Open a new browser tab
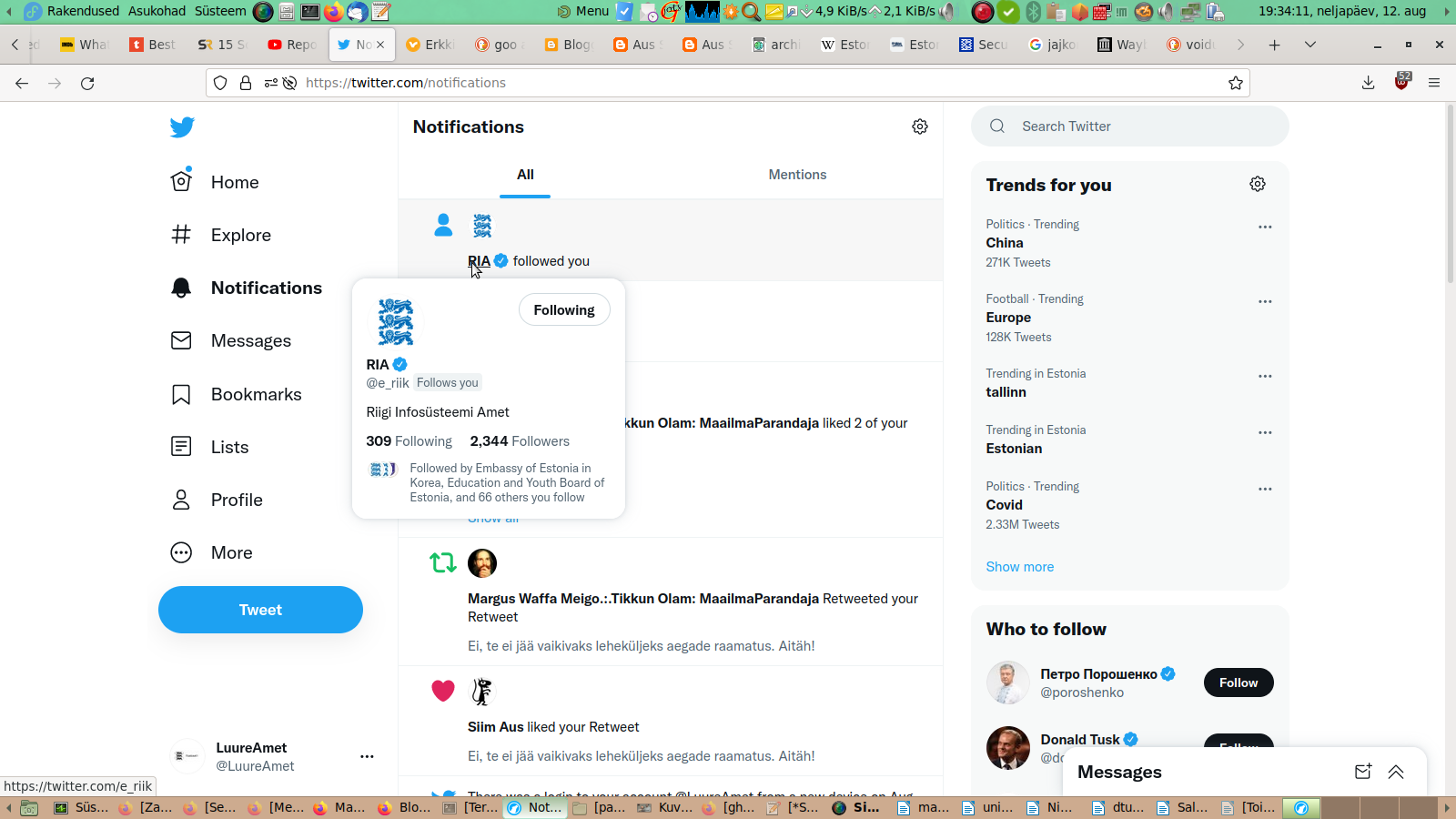This screenshot has height=819, width=1456. pyautogui.click(x=1274, y=45)
